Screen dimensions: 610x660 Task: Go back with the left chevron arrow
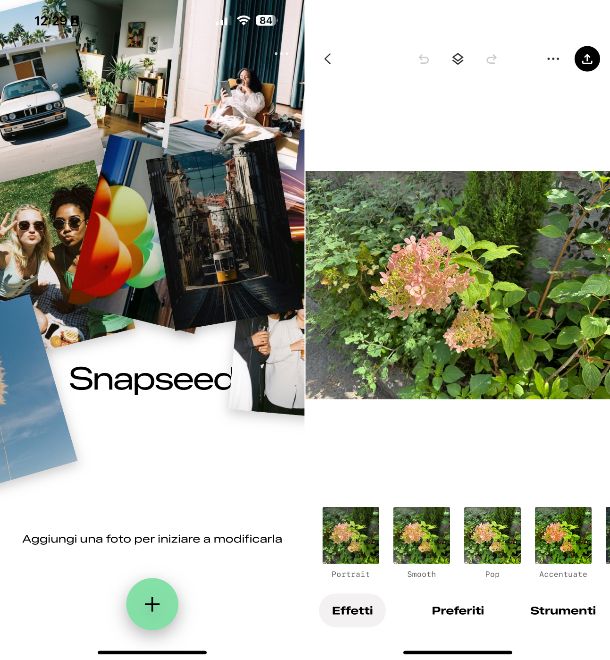point(328,59)
